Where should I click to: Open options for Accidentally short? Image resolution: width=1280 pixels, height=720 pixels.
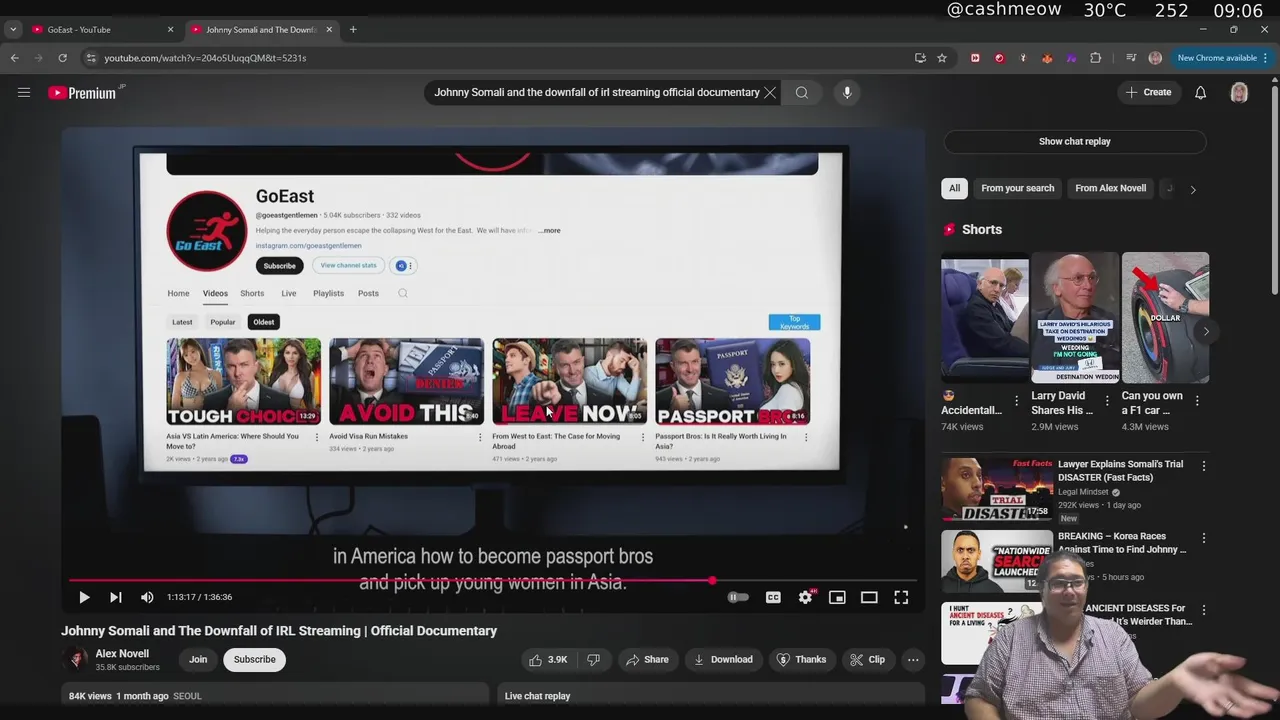(1017, 400)
